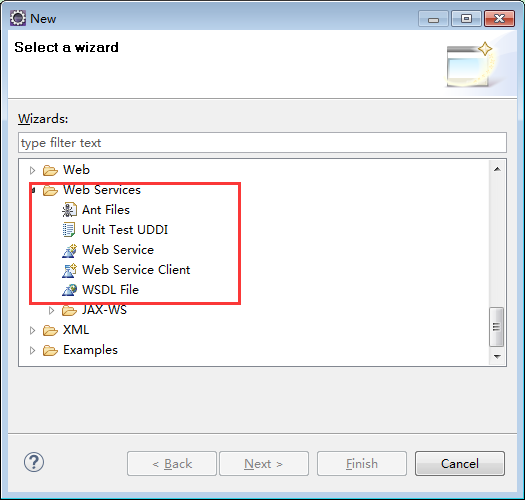Click the Web Services folder icon
The width and height of the screenshot is (525, 500).
[50, 191]
